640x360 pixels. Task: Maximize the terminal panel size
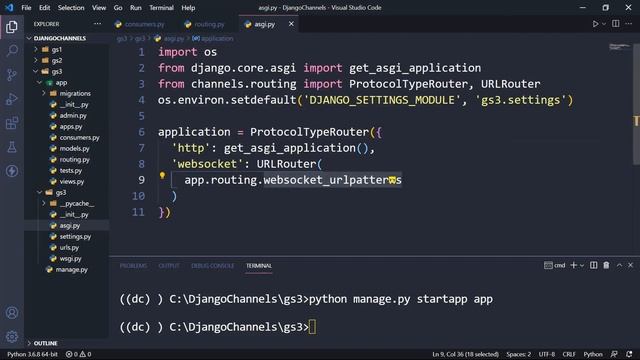coord(619,265)
